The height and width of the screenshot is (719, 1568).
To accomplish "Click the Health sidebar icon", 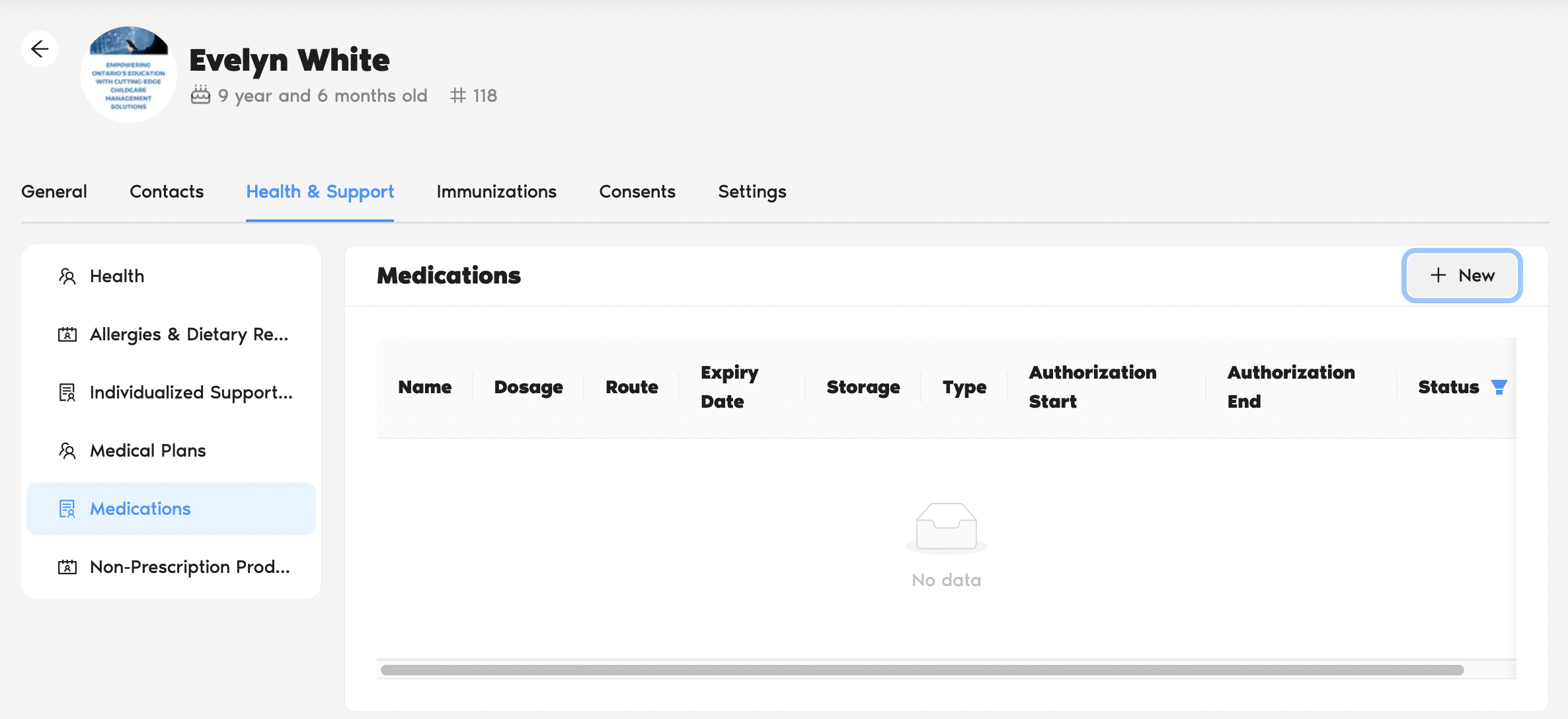I will [67, 276].
